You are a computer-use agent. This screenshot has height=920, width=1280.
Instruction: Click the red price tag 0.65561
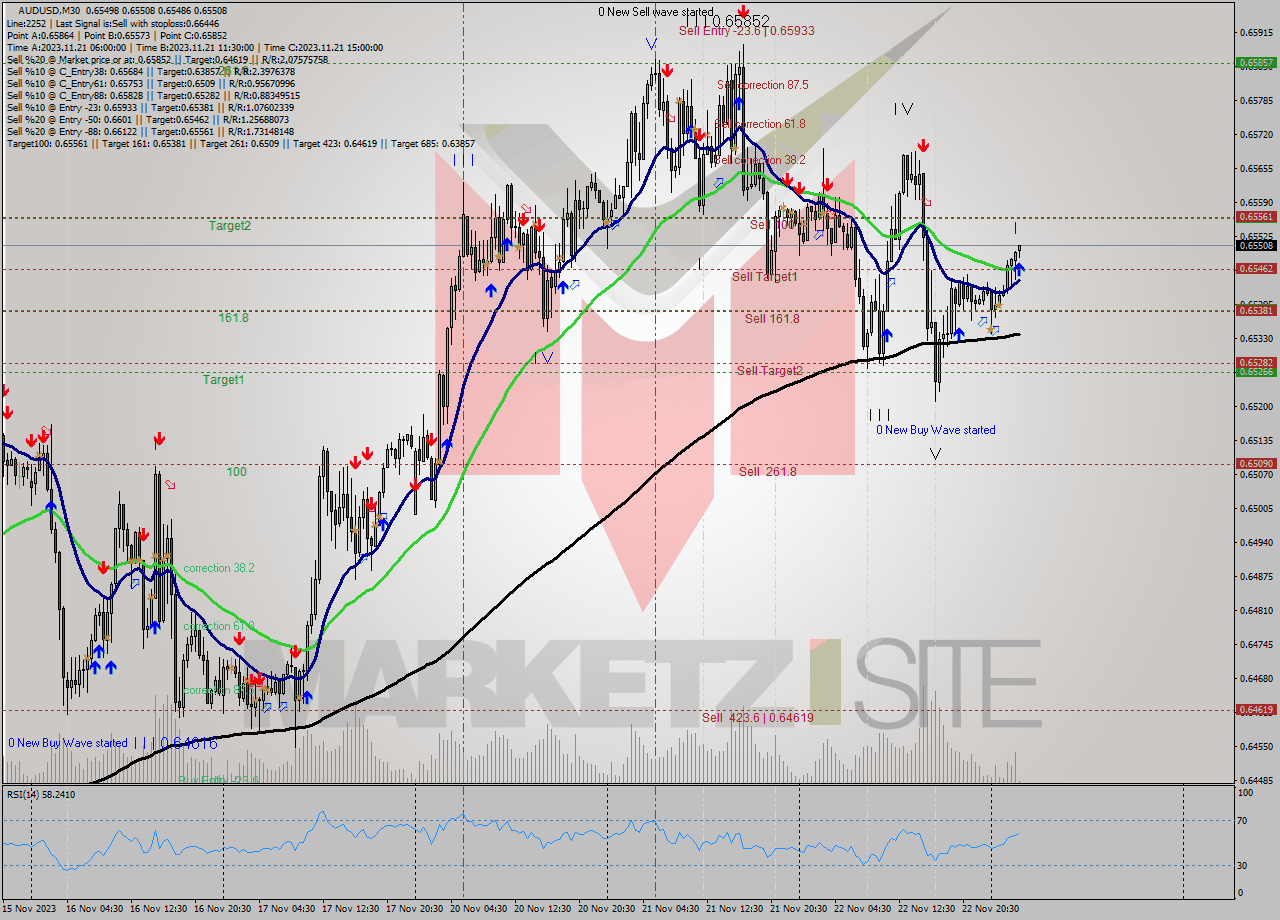tap(1256, 216)
